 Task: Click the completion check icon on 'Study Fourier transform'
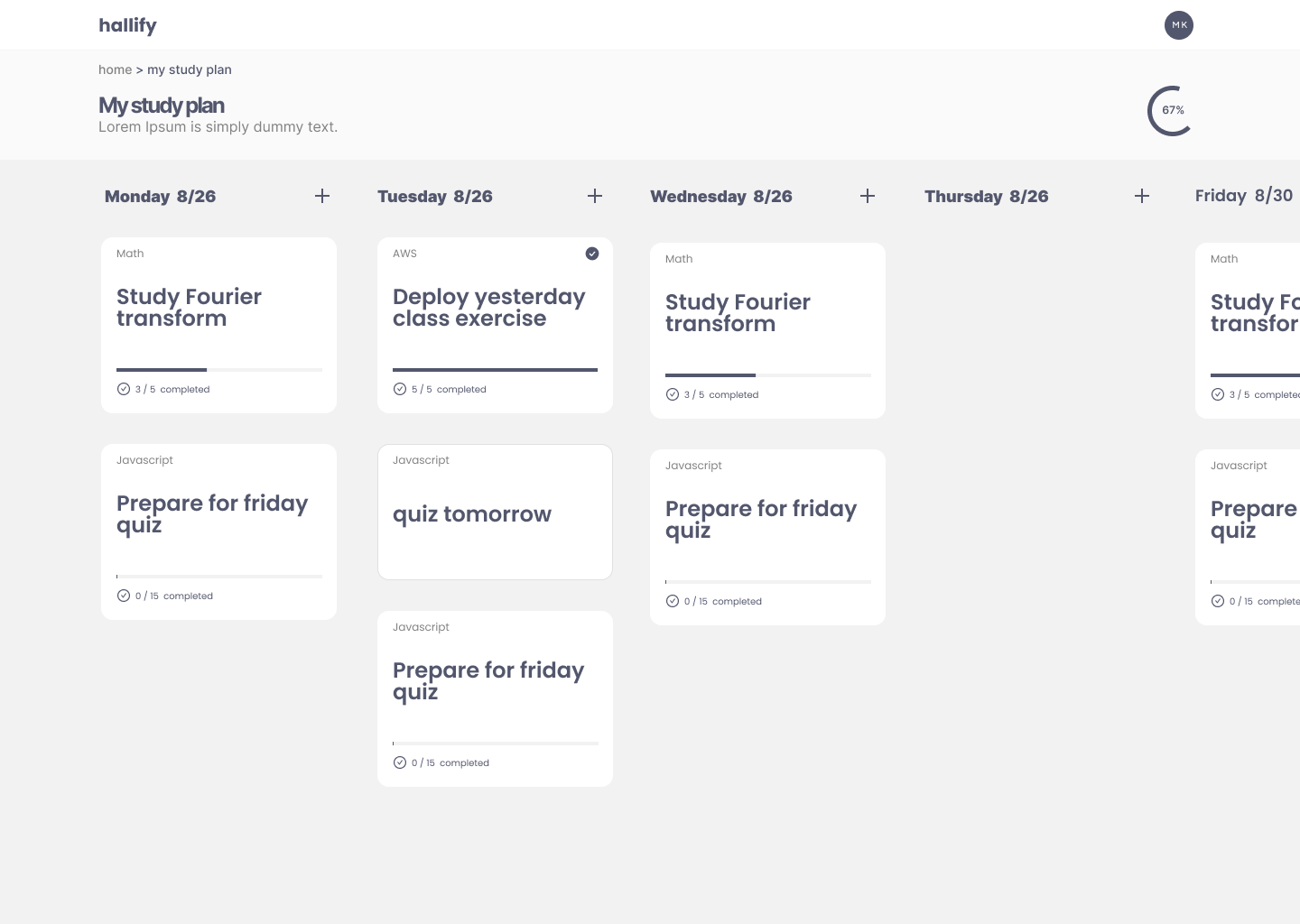click(x=124, y=389)
